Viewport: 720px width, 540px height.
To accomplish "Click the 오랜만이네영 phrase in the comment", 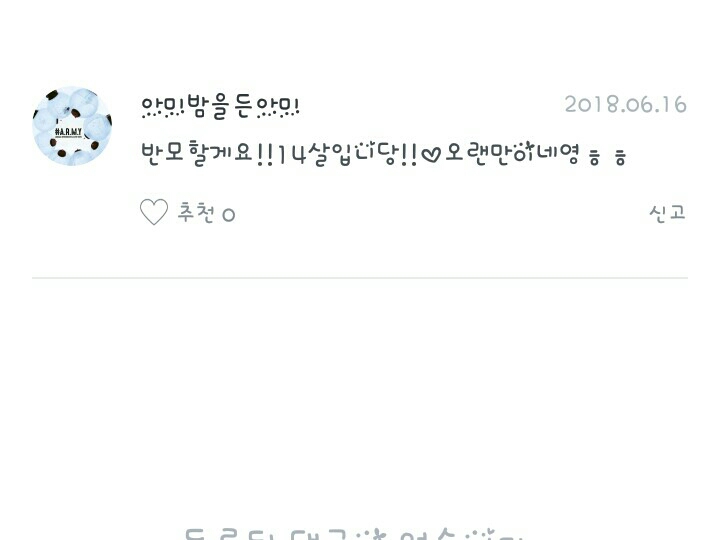I will 512,153.
